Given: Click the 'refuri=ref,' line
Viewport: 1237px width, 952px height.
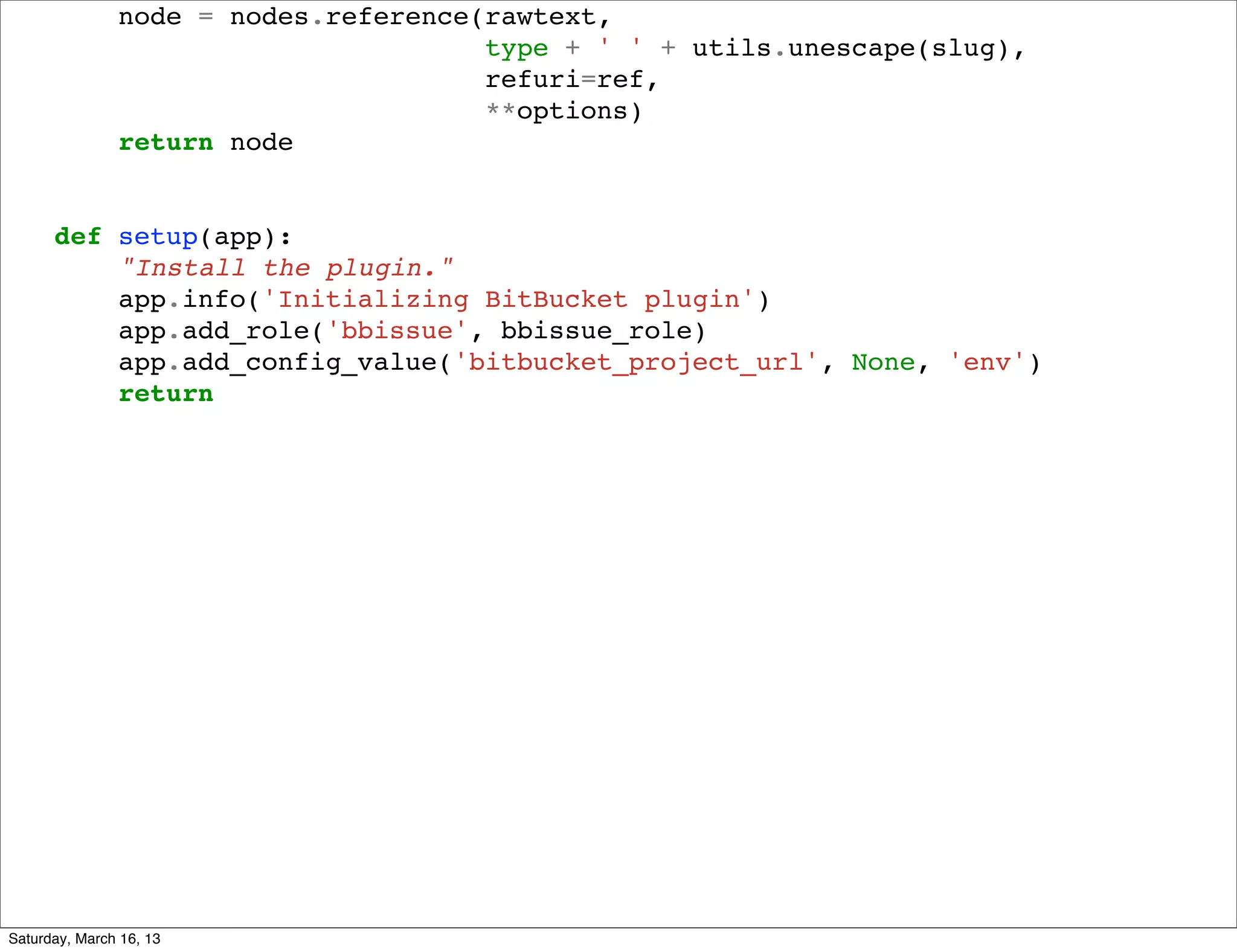Looking at the screenshot, I should pyautogui.click(x=571, y=80).
